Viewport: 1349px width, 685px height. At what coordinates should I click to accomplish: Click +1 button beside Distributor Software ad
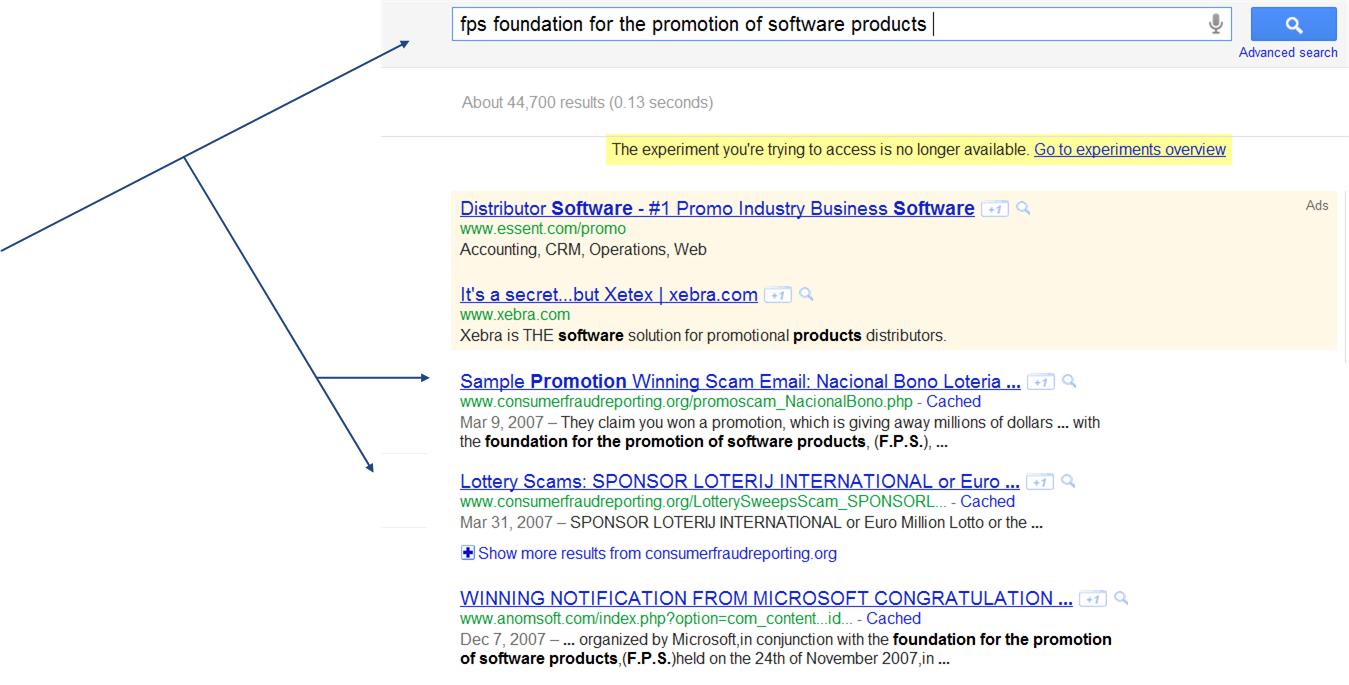pos(994,209)
